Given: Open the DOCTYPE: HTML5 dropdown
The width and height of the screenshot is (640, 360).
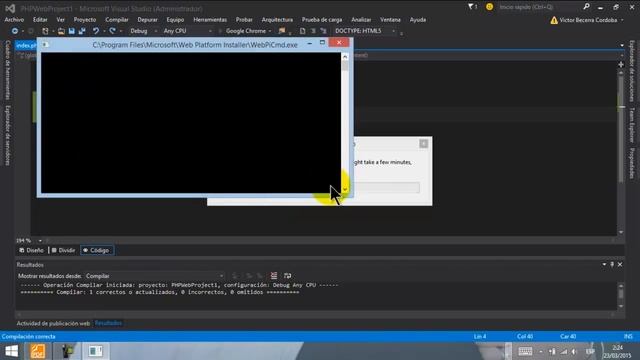Looking at the screenshot, I should 365,31.
